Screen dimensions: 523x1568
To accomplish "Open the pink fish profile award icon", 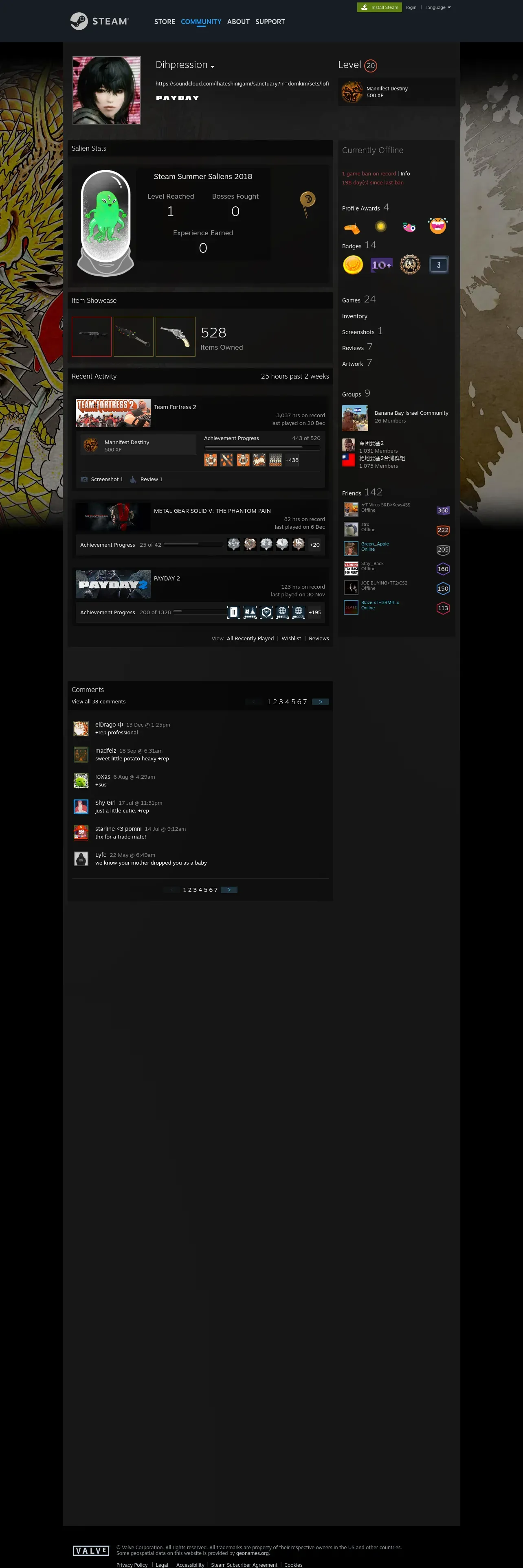I will 409,226.
